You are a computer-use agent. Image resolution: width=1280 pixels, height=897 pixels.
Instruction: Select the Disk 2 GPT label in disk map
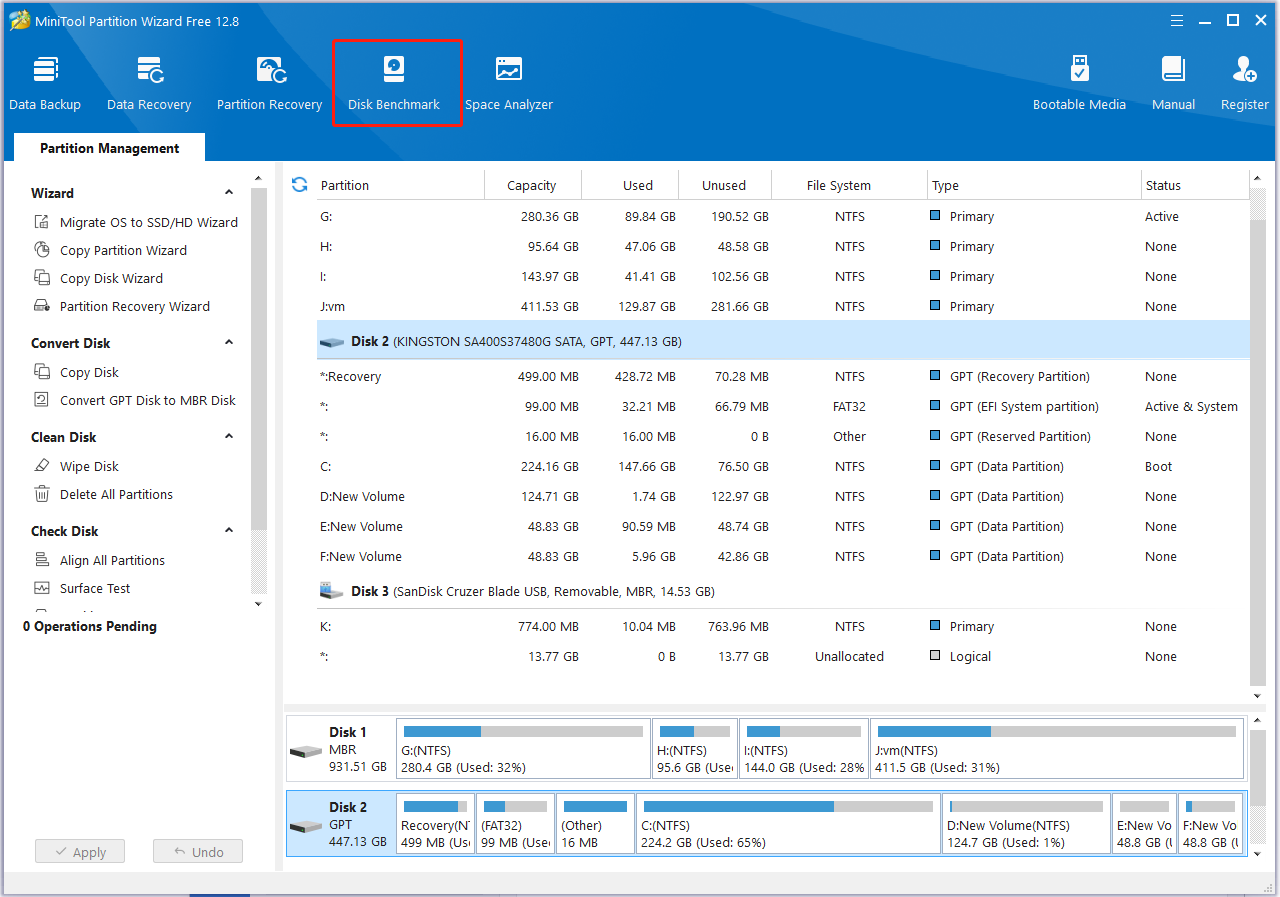[x=341, y=824]
